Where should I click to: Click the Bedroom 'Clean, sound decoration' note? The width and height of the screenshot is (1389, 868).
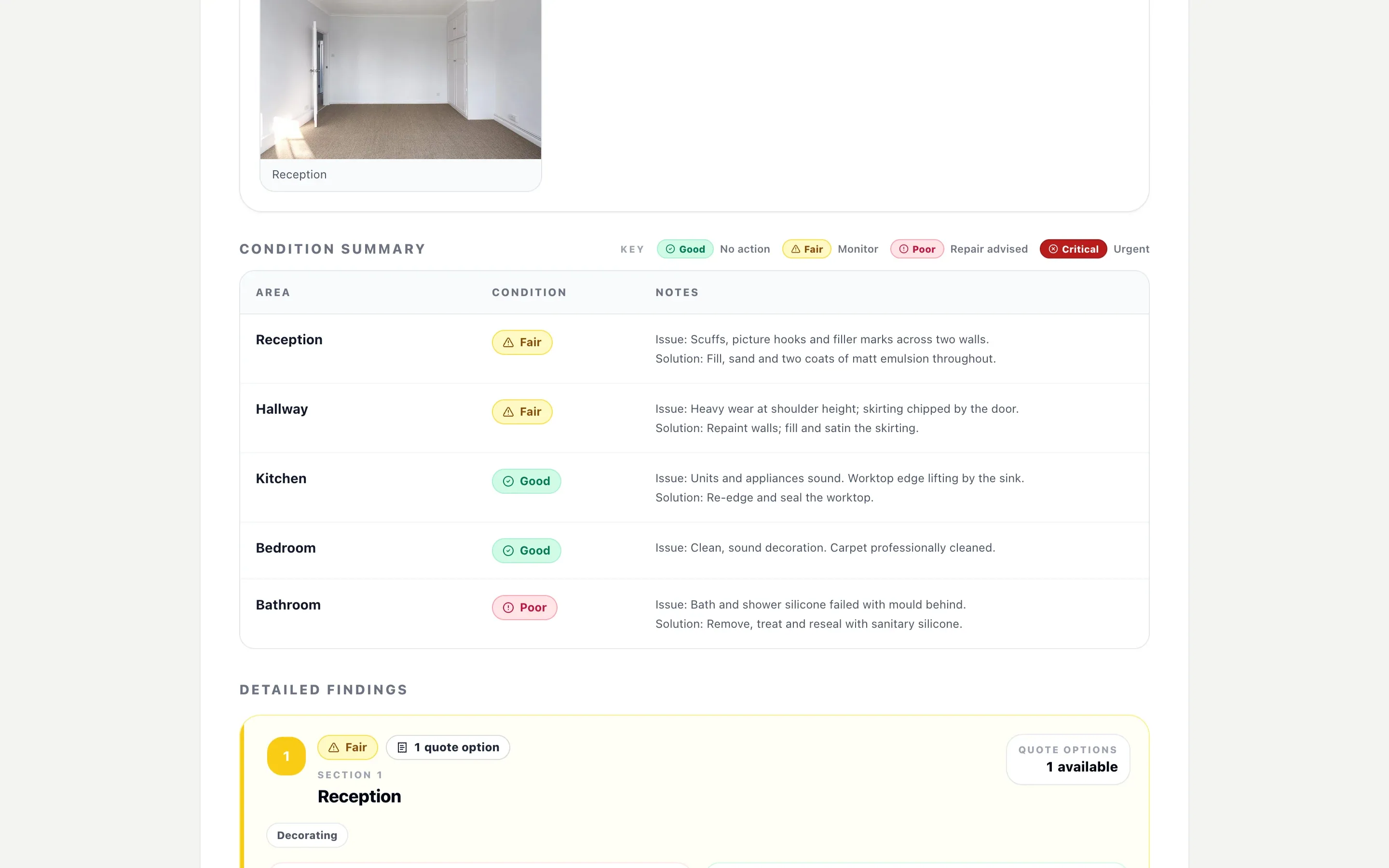tap(825, 548)
